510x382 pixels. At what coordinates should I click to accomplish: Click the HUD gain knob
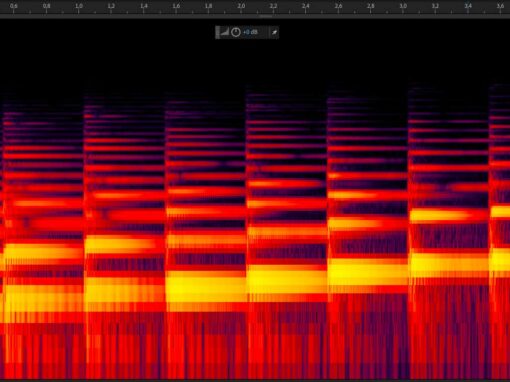point(236,32)
